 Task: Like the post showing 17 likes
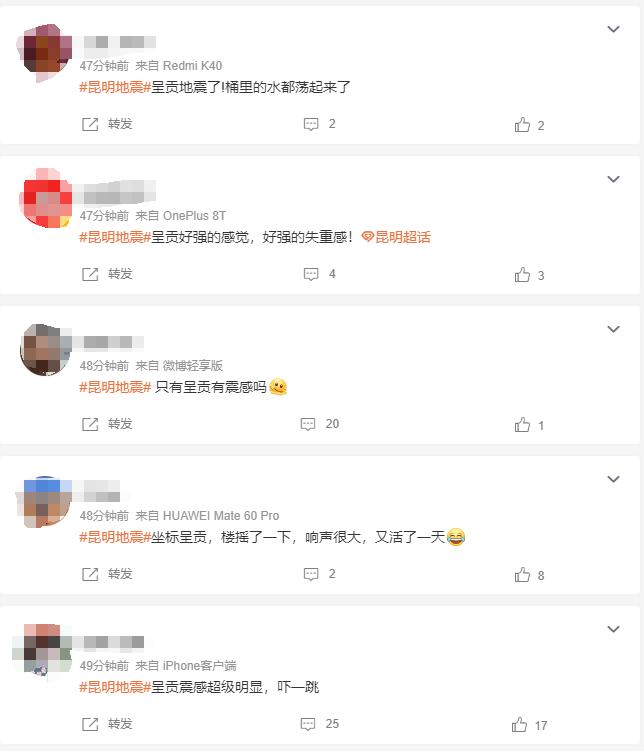pos(529,725)
